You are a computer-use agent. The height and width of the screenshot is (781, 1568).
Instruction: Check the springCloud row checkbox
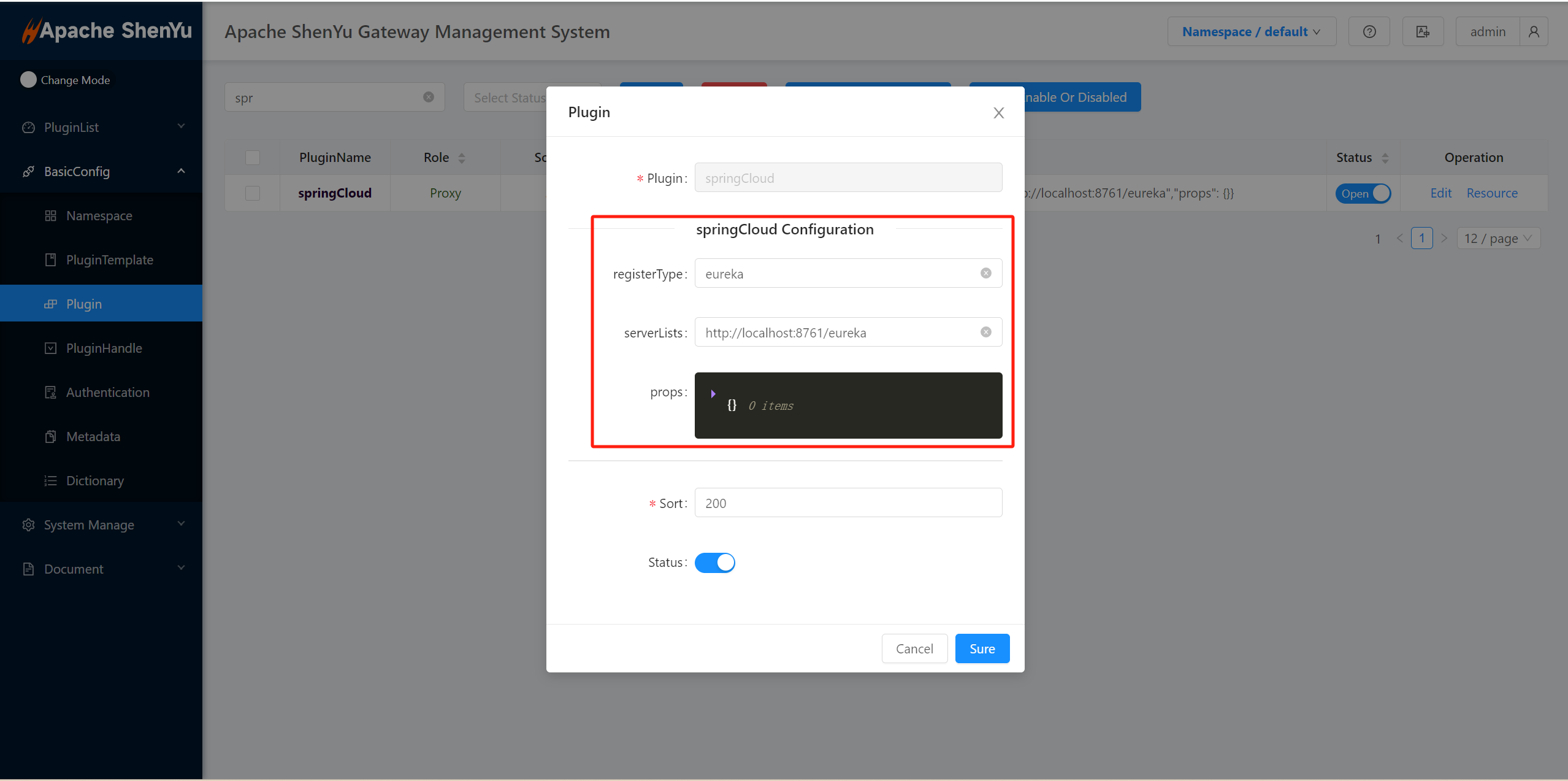point(253,193)
